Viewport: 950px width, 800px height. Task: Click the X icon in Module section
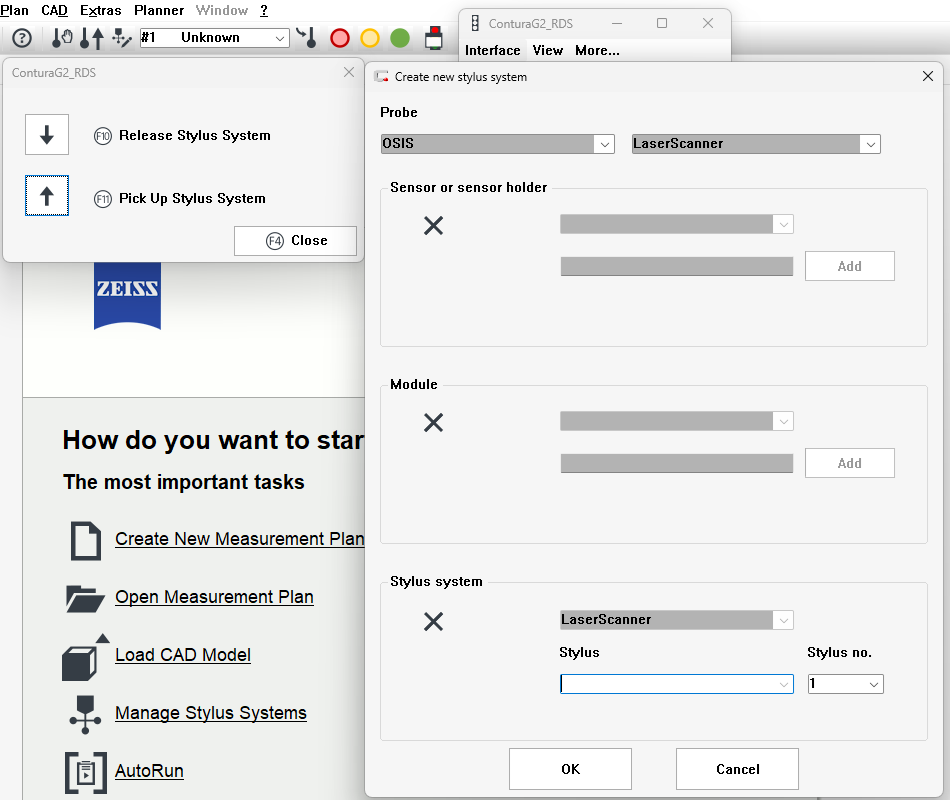coord(433,423)
